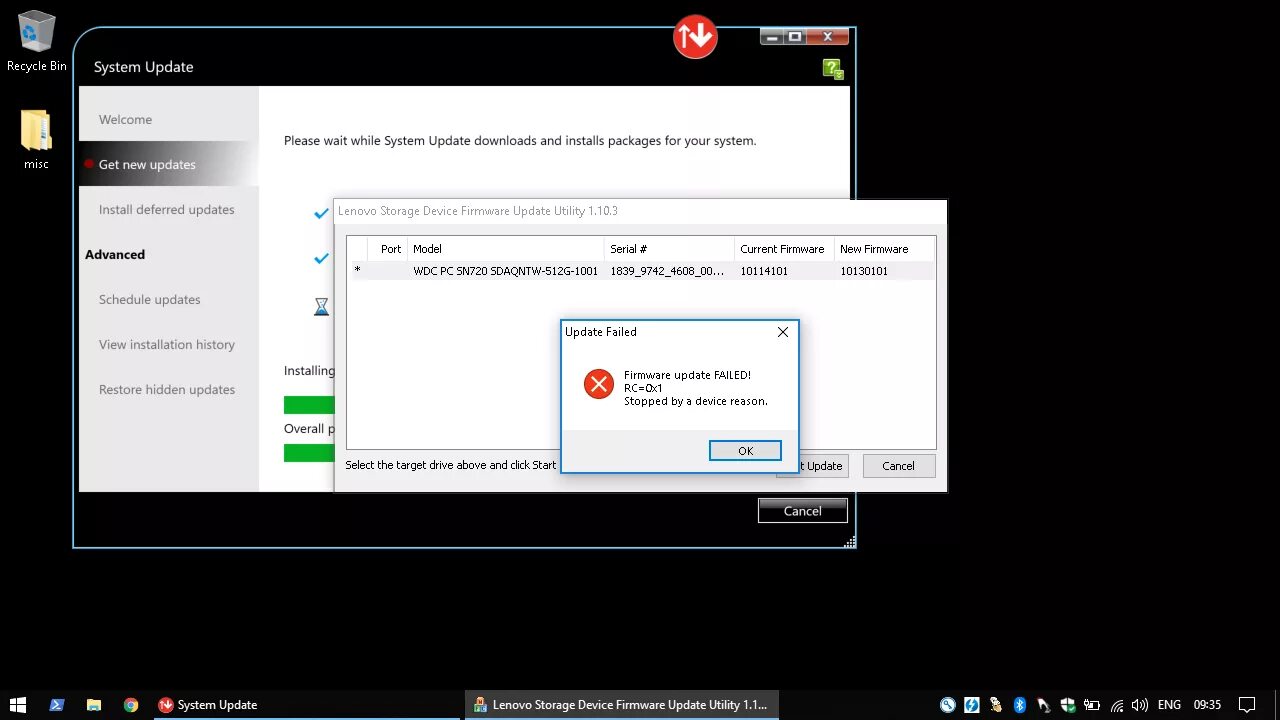This screenshot has height=720, width=1280.
Task: Click the gesture hand tray icon
Action: point(995,705)
